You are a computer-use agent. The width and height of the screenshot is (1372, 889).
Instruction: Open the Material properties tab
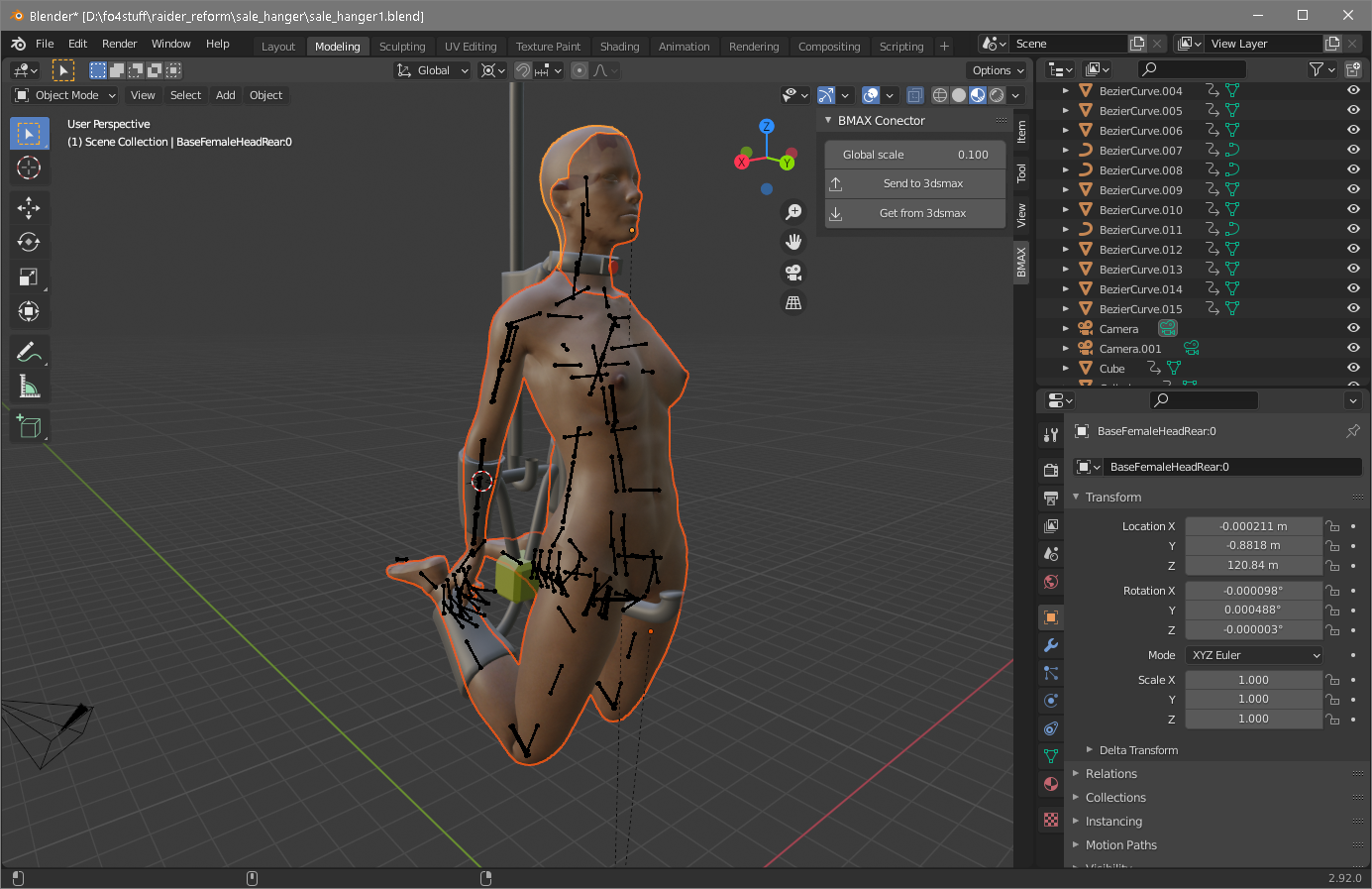pos(1051,784)
